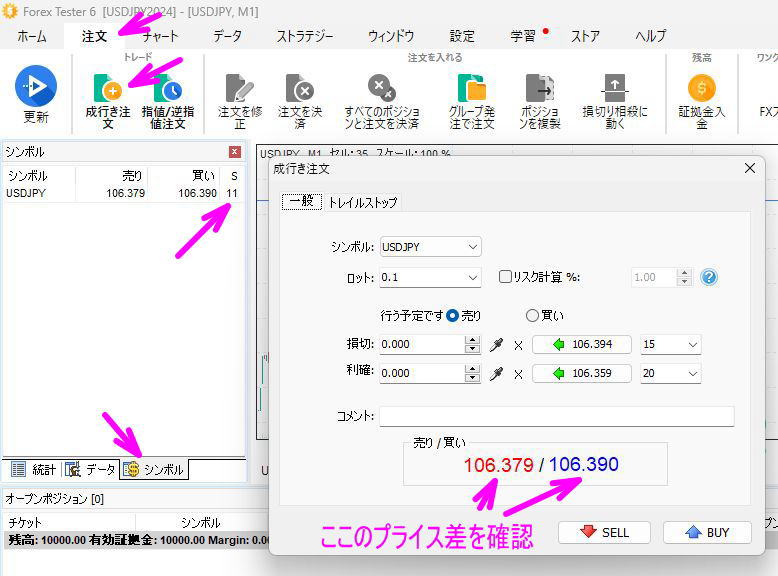Click the 注文を決済 close order icon
778x576 pixels.
coord(300,88)
